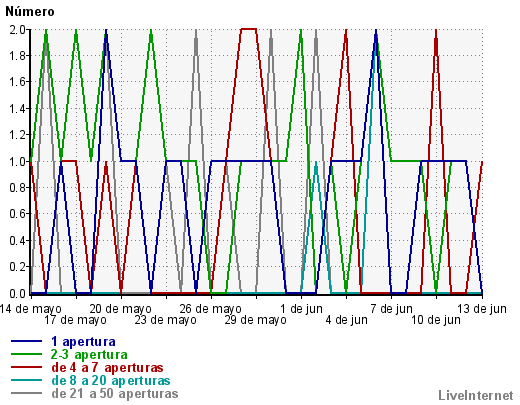Click the '20 de mayo' date label
The image size is (520, 405).
pos(120,309)
